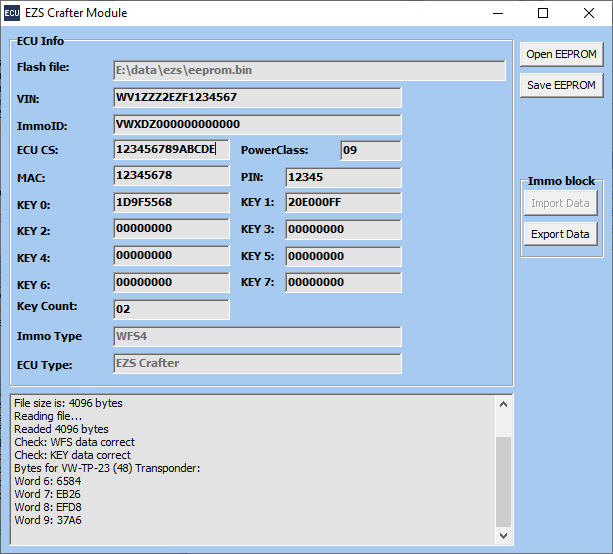
Task: Minimize the EZS Crafter Module window
Action: coord(497,13)
